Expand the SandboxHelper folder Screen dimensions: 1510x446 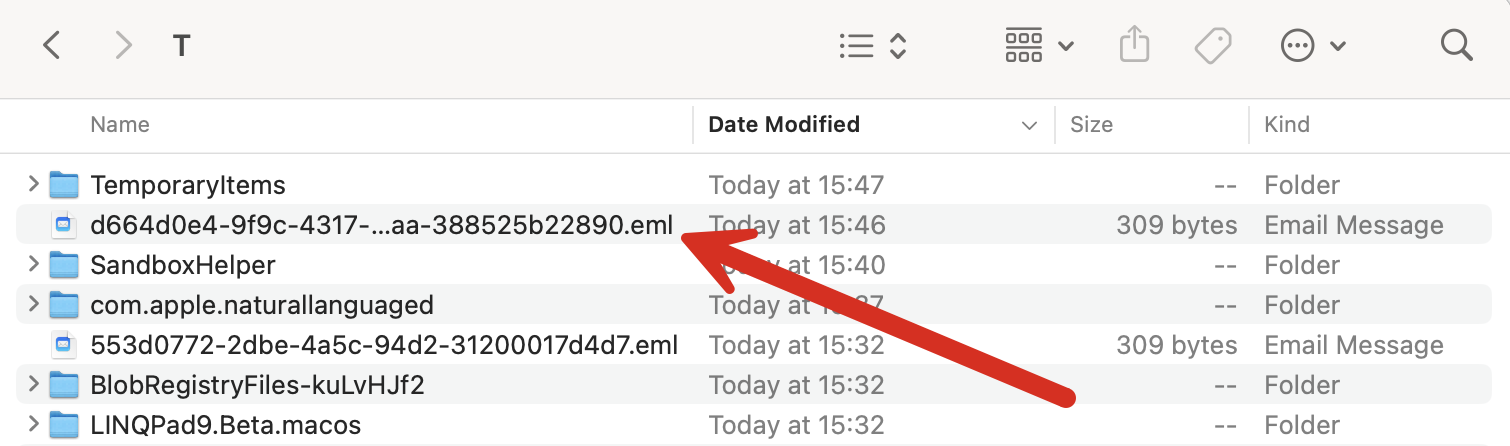(33, 265)
